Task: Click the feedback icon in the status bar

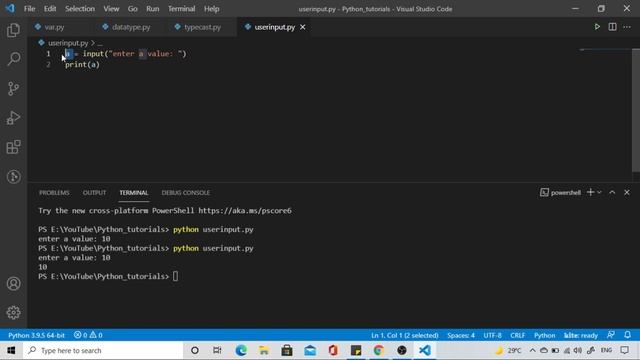Action: (x=611, y=335)
